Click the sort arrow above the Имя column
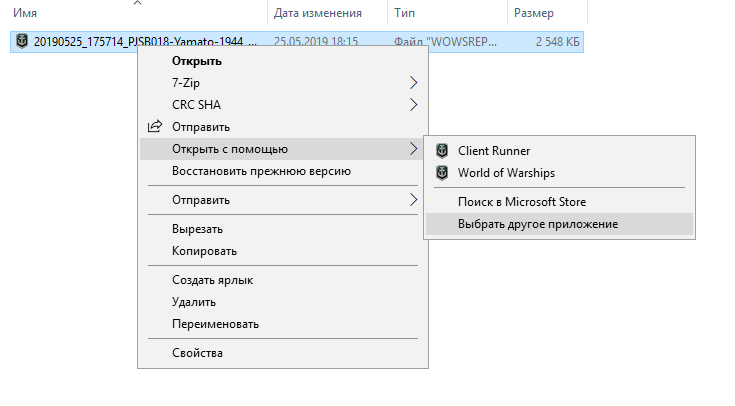 [x=137, y=3]
